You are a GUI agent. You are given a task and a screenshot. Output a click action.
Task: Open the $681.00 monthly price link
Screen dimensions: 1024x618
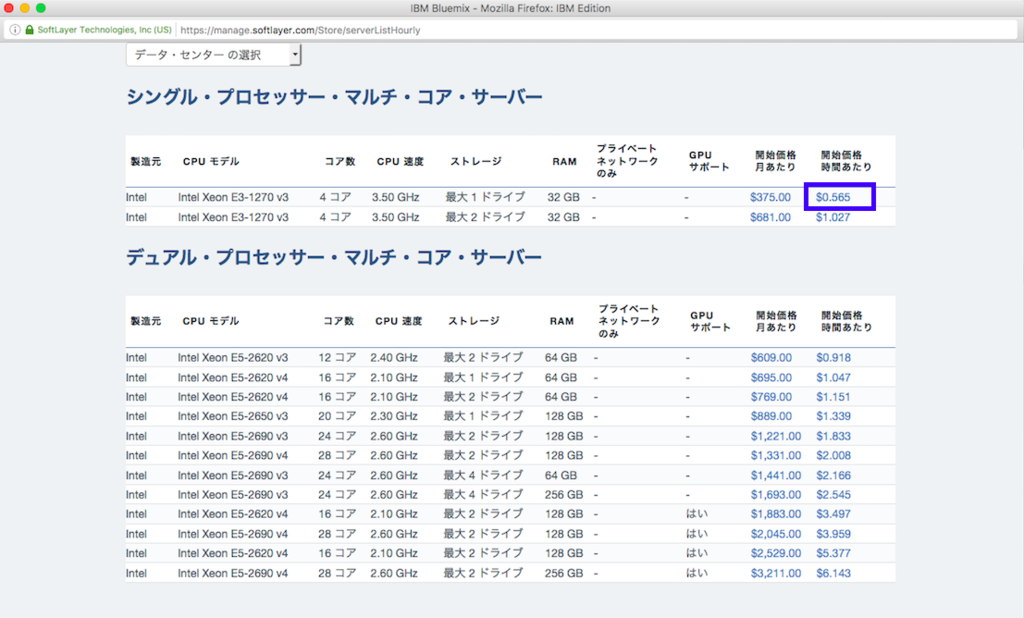point(770,218)
